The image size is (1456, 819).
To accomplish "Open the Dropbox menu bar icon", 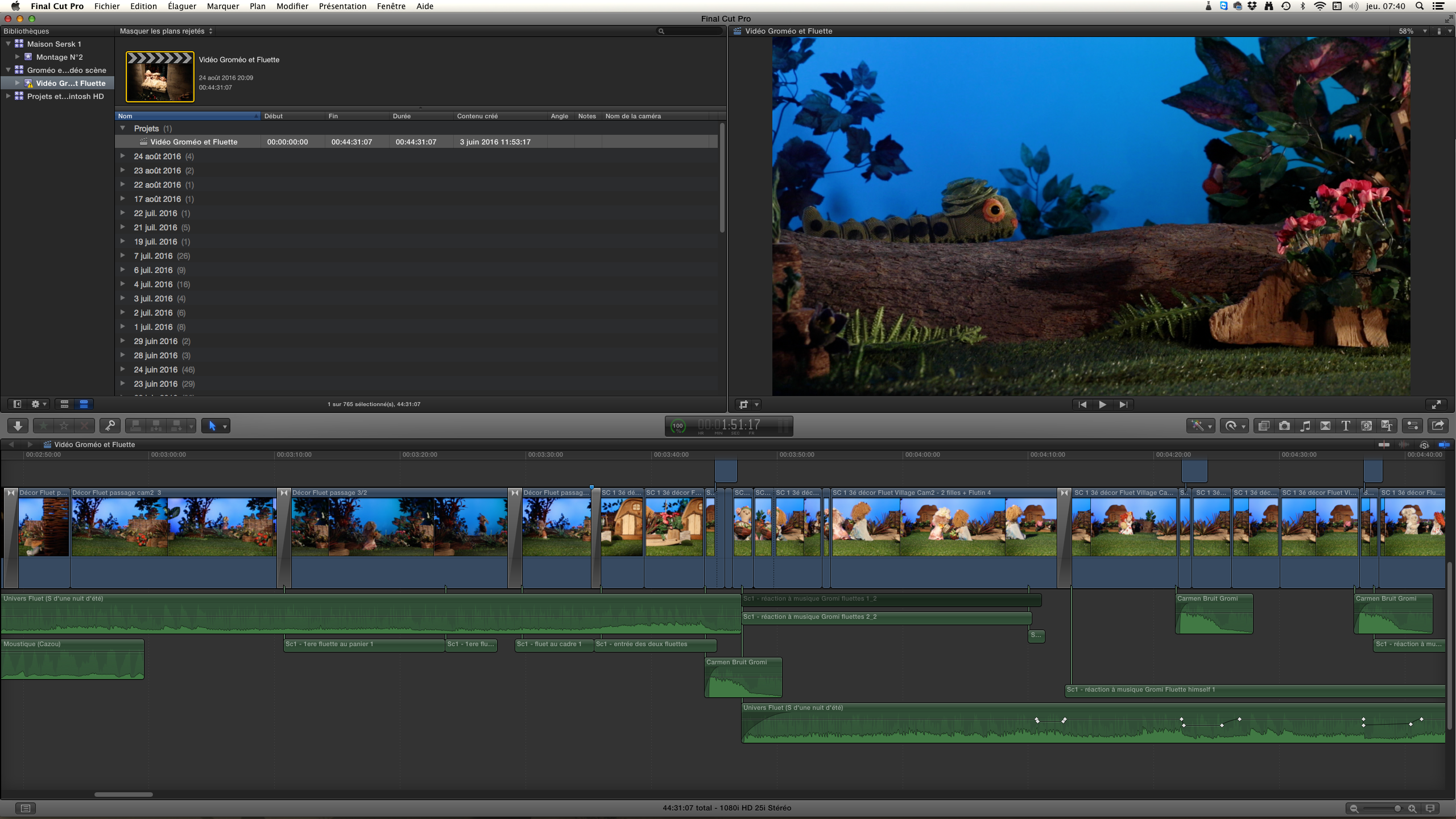I will tap(1252, 6).
